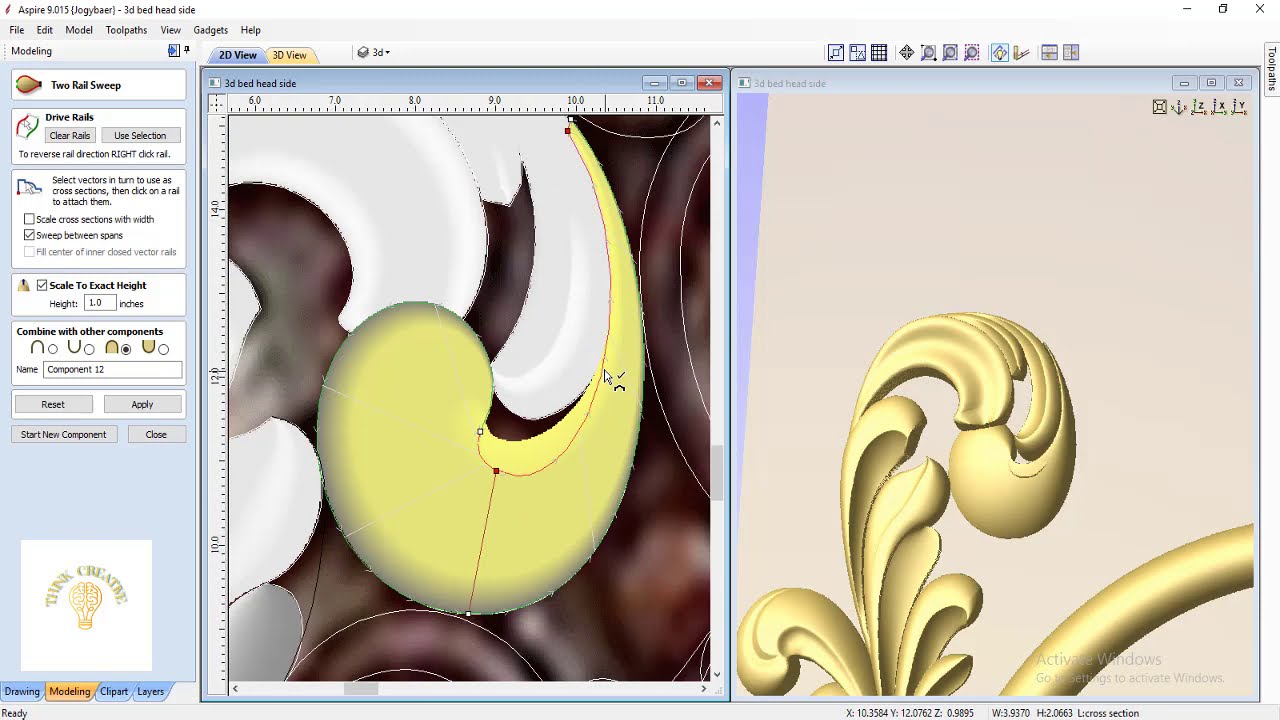Screen dimensions: 1280x720
Task: Select the Merge High combine mode radio button
Action: (126, 349)
